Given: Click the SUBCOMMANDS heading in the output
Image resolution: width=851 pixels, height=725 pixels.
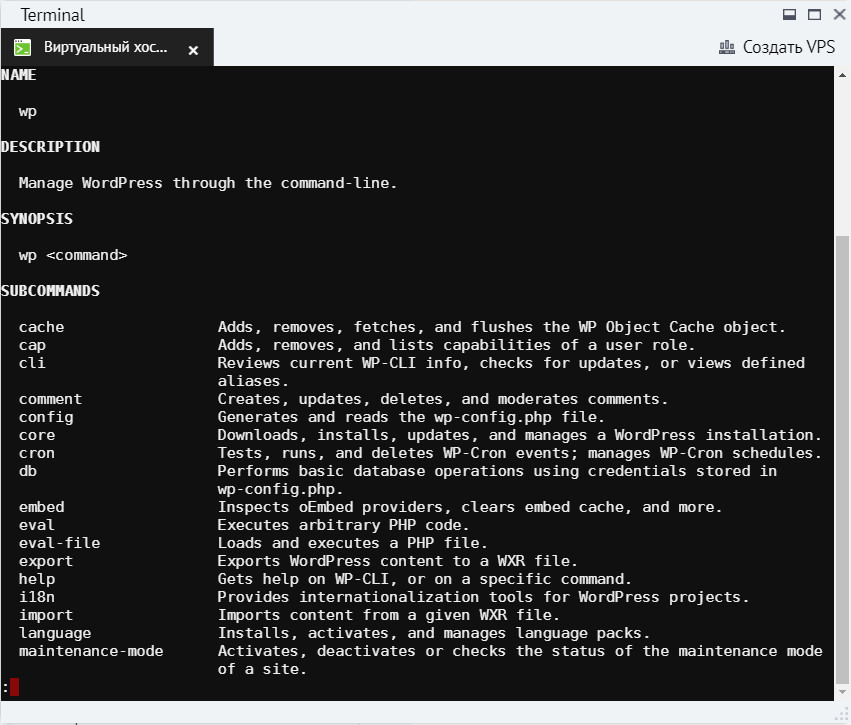Looking at the screenshot, I should coord(50,291).
